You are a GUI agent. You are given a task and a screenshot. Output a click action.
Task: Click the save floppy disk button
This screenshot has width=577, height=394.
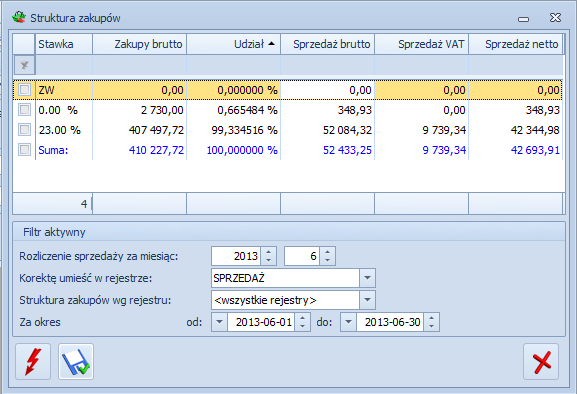click(76, 362)
